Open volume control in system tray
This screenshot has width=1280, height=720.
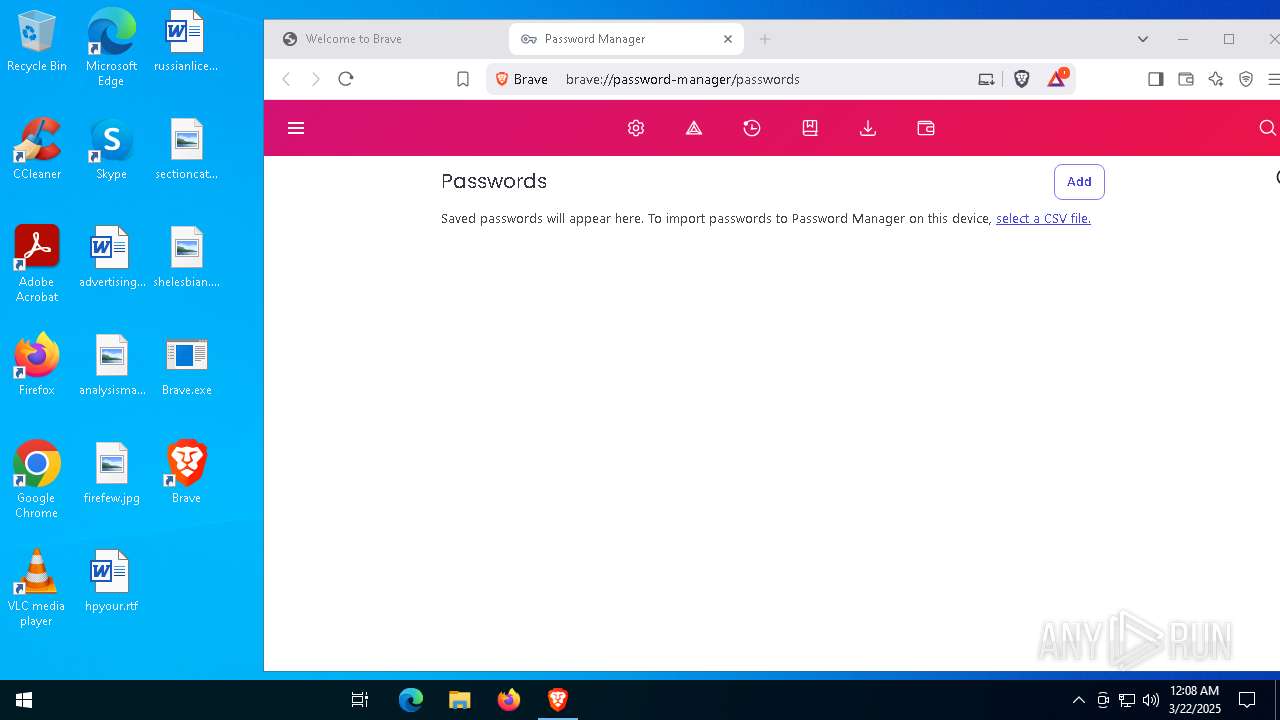[1151, 700]
